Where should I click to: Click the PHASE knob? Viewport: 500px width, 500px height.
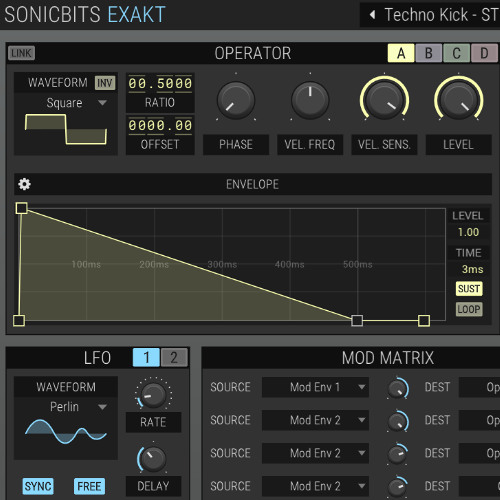click(236, 100)
